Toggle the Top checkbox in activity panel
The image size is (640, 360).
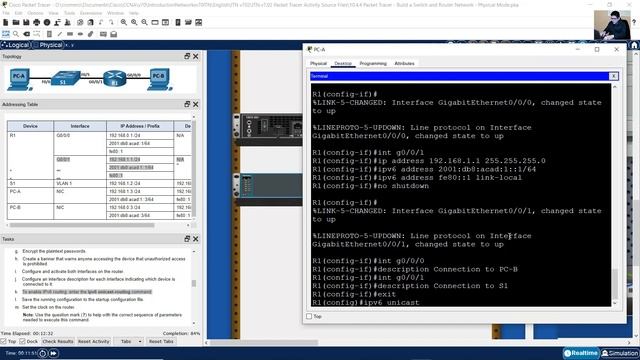(x=4, y=341)
